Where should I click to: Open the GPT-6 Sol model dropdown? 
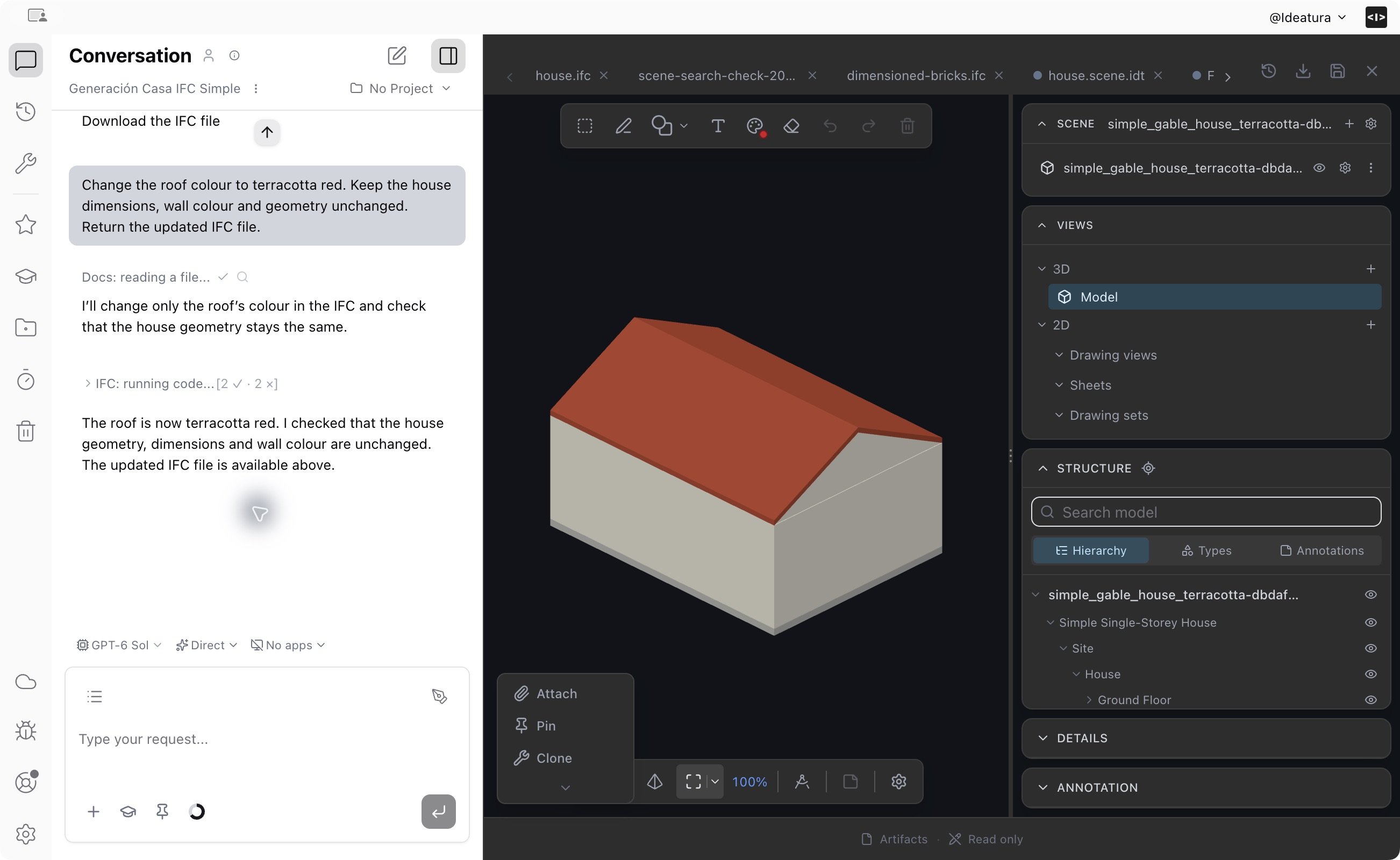tap(119, 645)
